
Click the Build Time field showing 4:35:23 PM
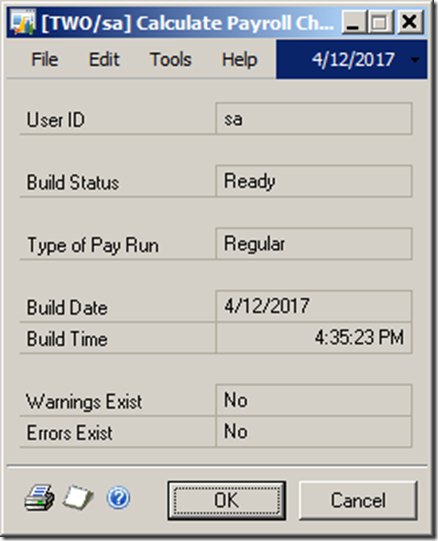pos(314,337)
